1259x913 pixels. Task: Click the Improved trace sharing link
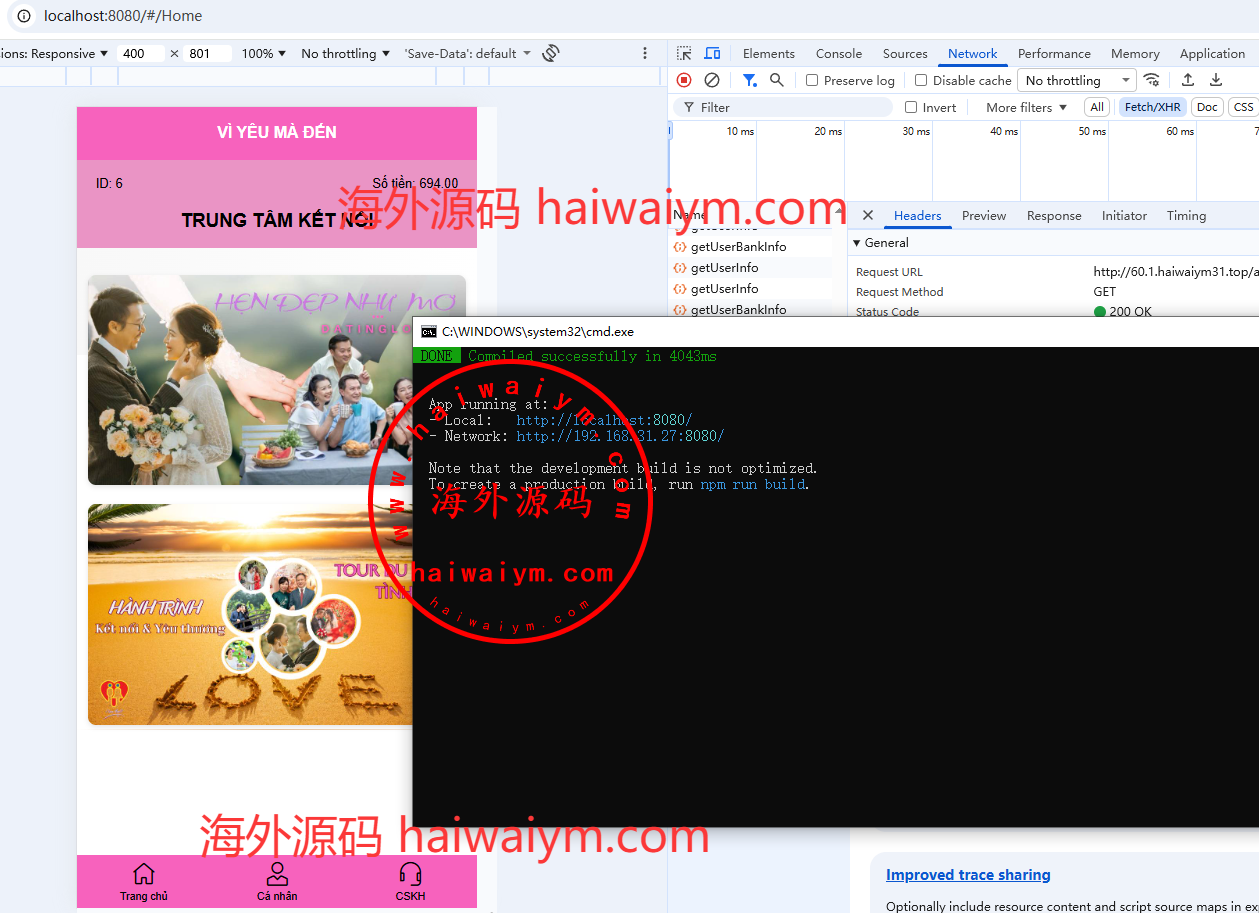point(968,875)
